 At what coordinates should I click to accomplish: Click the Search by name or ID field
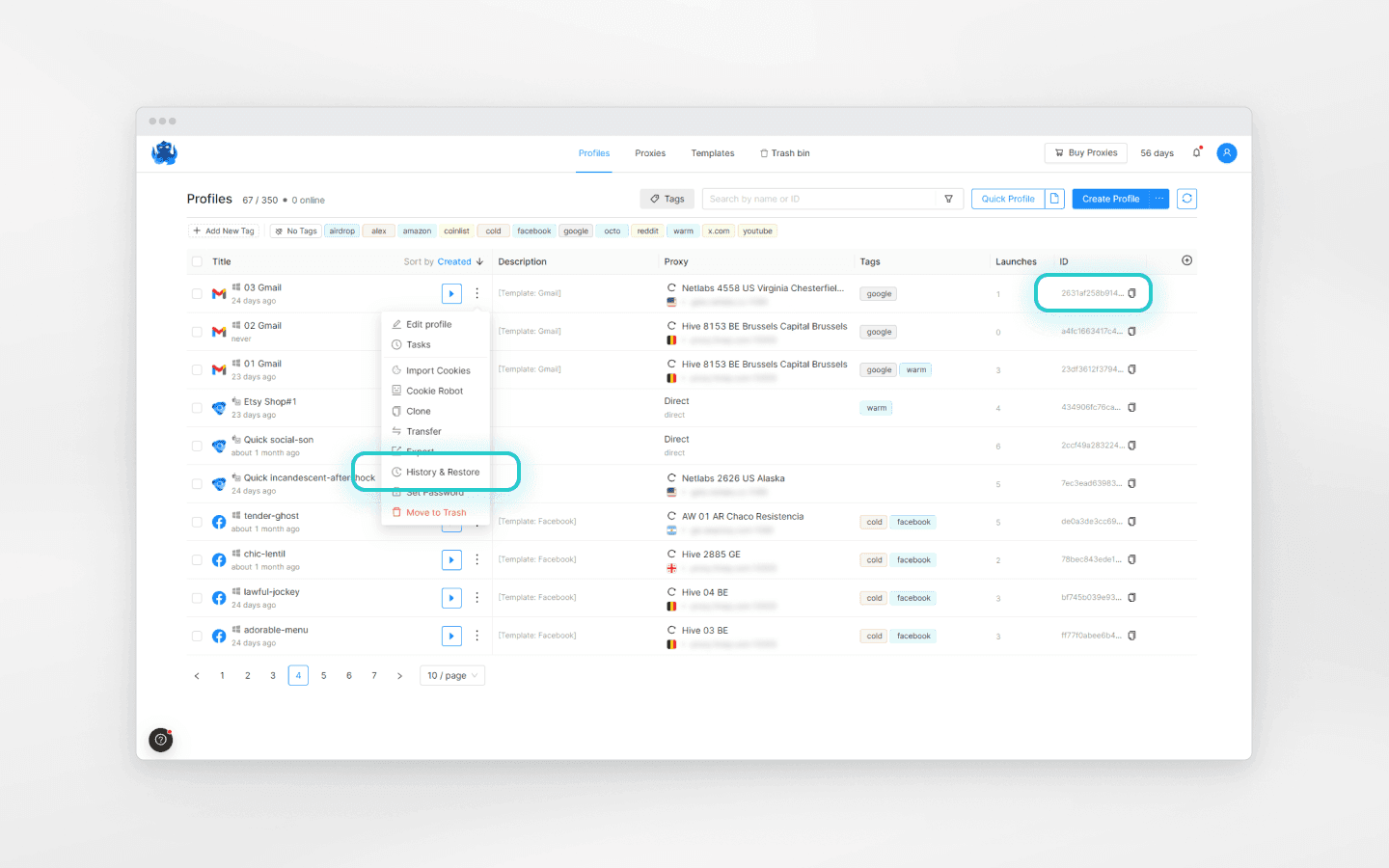(819, 199)
